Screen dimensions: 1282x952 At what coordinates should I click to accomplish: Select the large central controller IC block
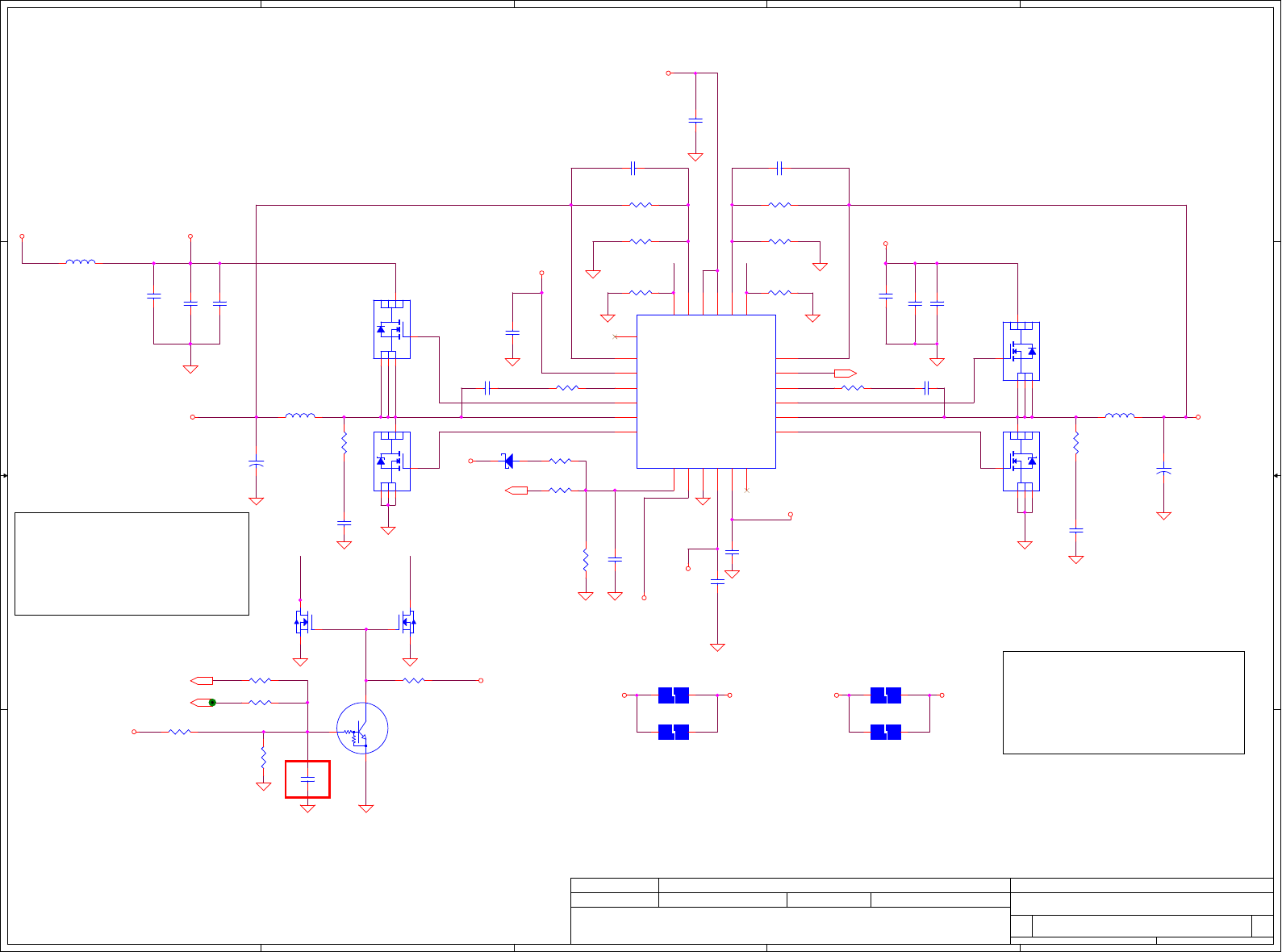[706, 391]
